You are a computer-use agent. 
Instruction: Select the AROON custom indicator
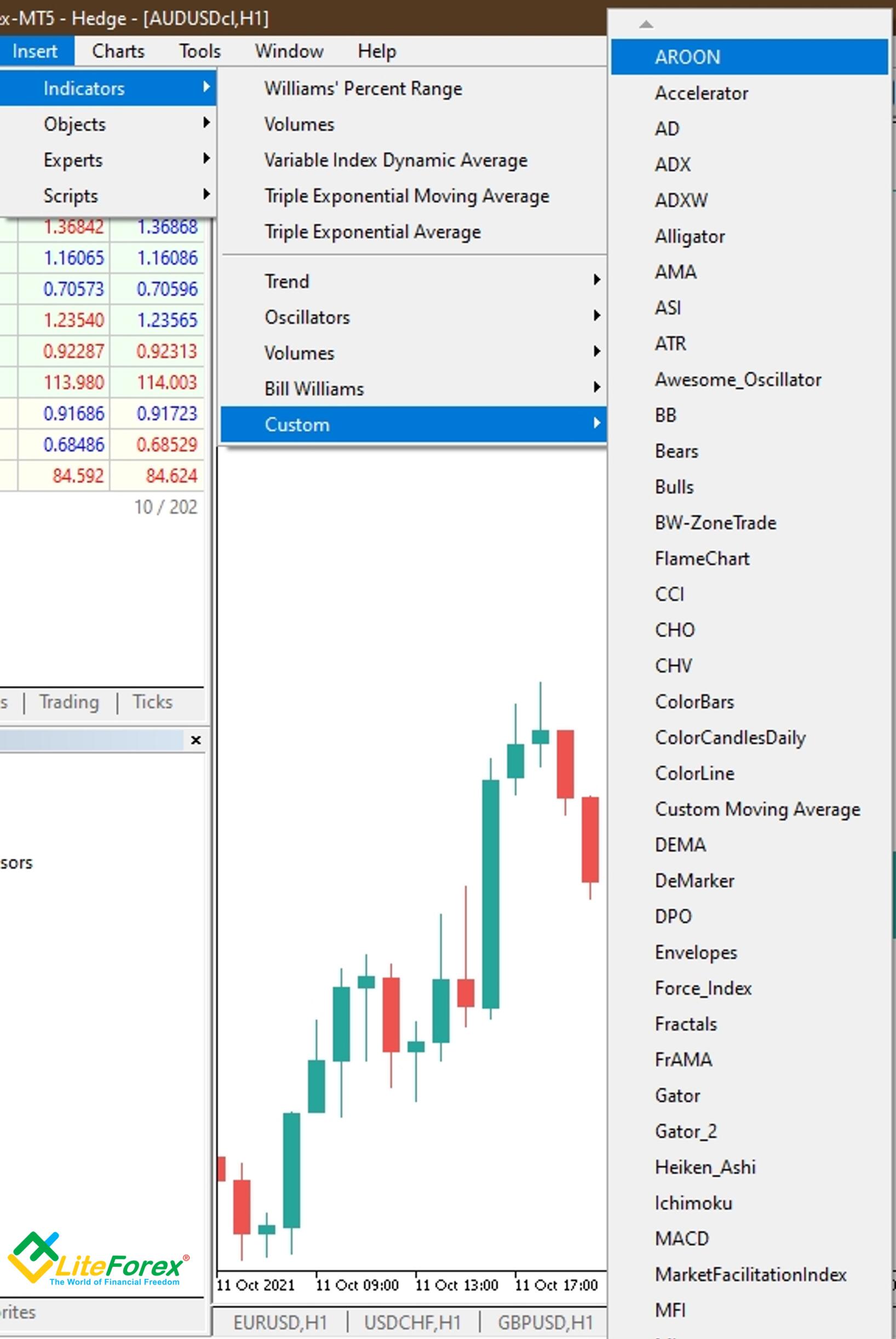pyautogui.click(x=686, y=56)
